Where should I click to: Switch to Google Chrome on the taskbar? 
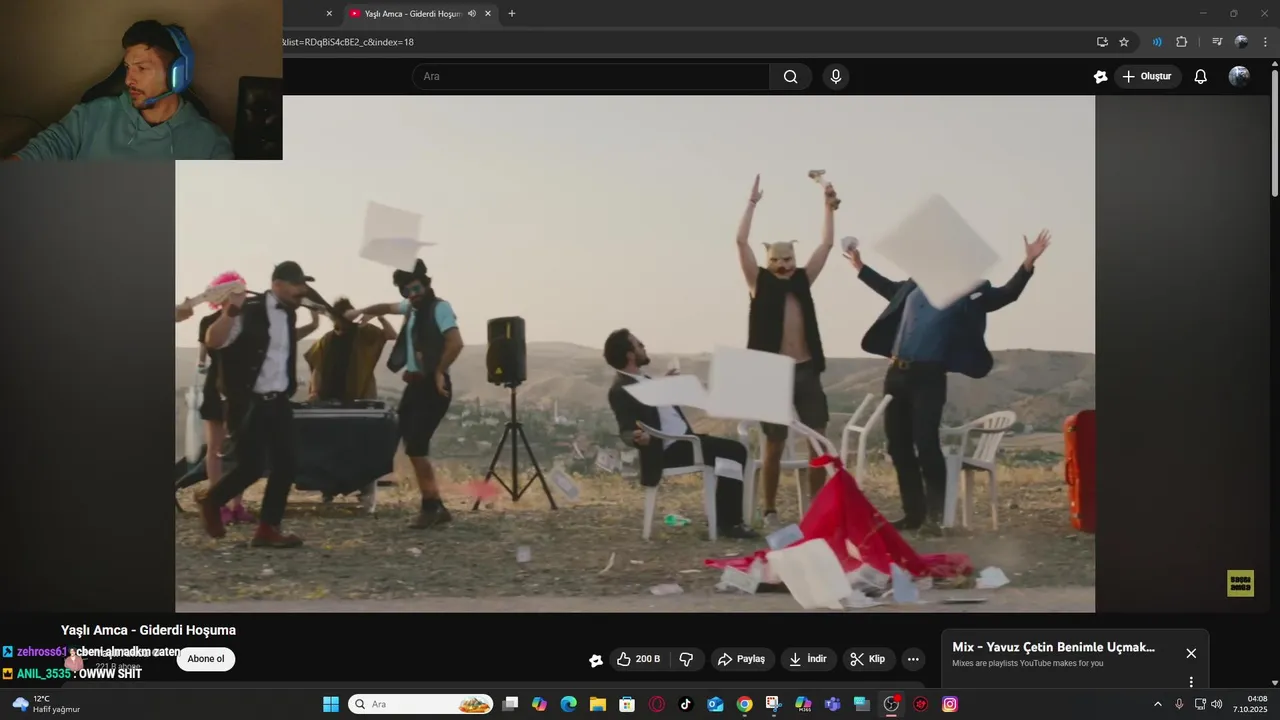click(x=744, y=704)
